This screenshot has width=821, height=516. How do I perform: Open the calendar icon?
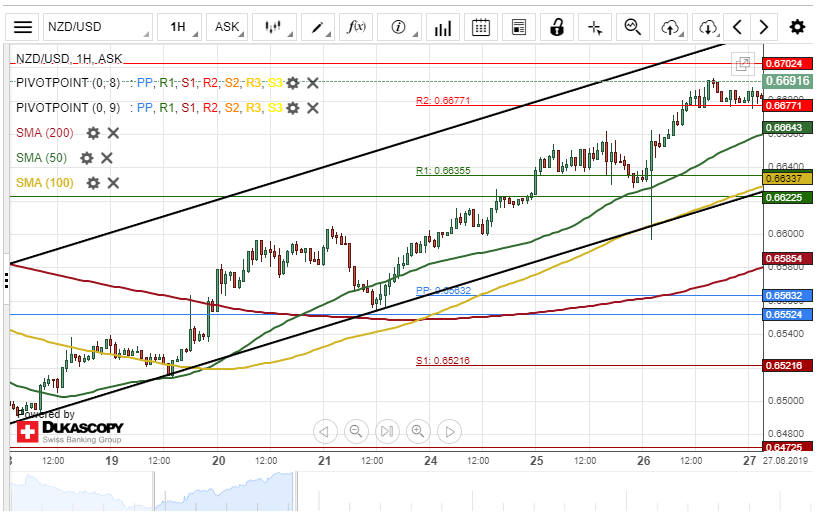(x=481, y=27)
